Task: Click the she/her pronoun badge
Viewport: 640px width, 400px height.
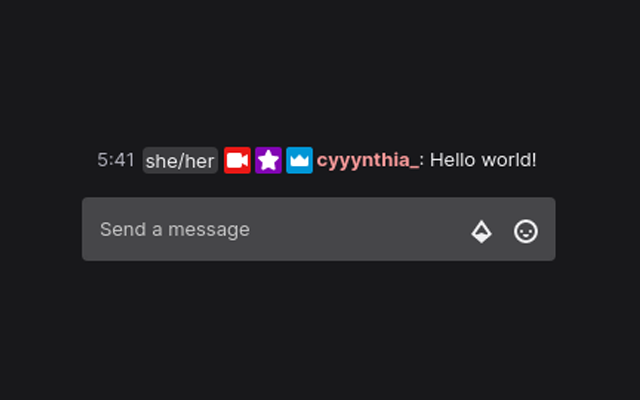Action: (180, 160)
